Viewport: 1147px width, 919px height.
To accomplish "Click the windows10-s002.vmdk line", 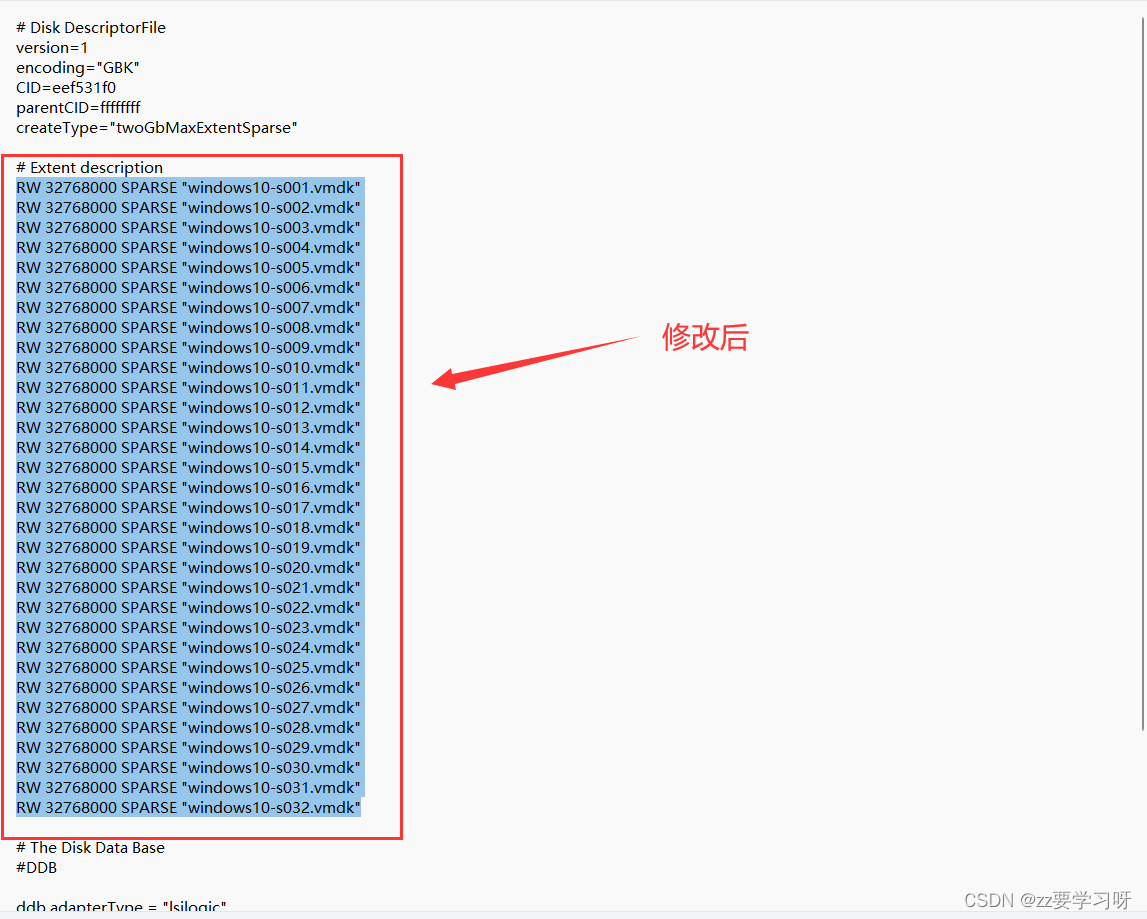I will (x=189, y=208).
